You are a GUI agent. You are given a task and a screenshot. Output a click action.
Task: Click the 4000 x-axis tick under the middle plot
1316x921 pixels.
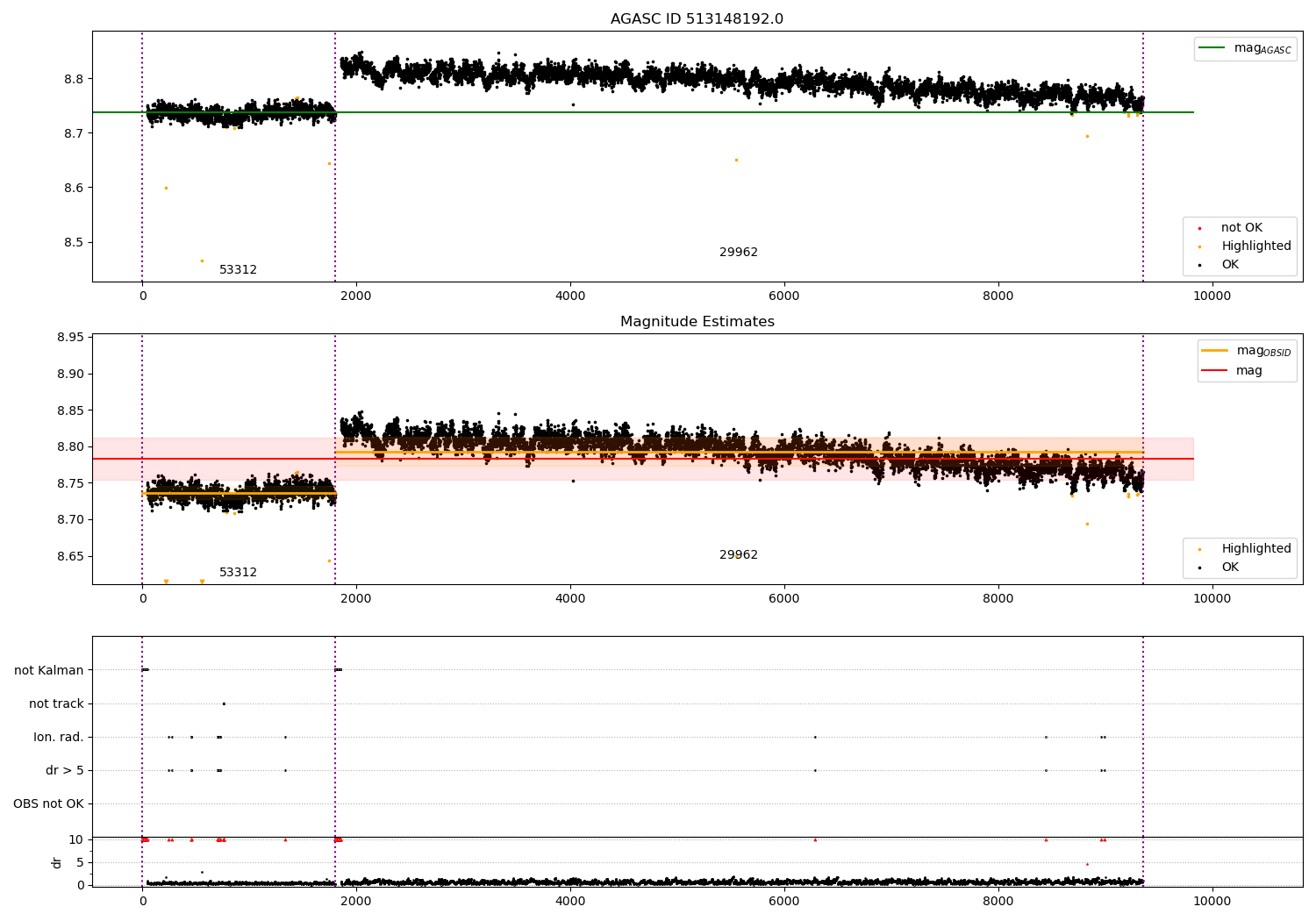[570, 599]
